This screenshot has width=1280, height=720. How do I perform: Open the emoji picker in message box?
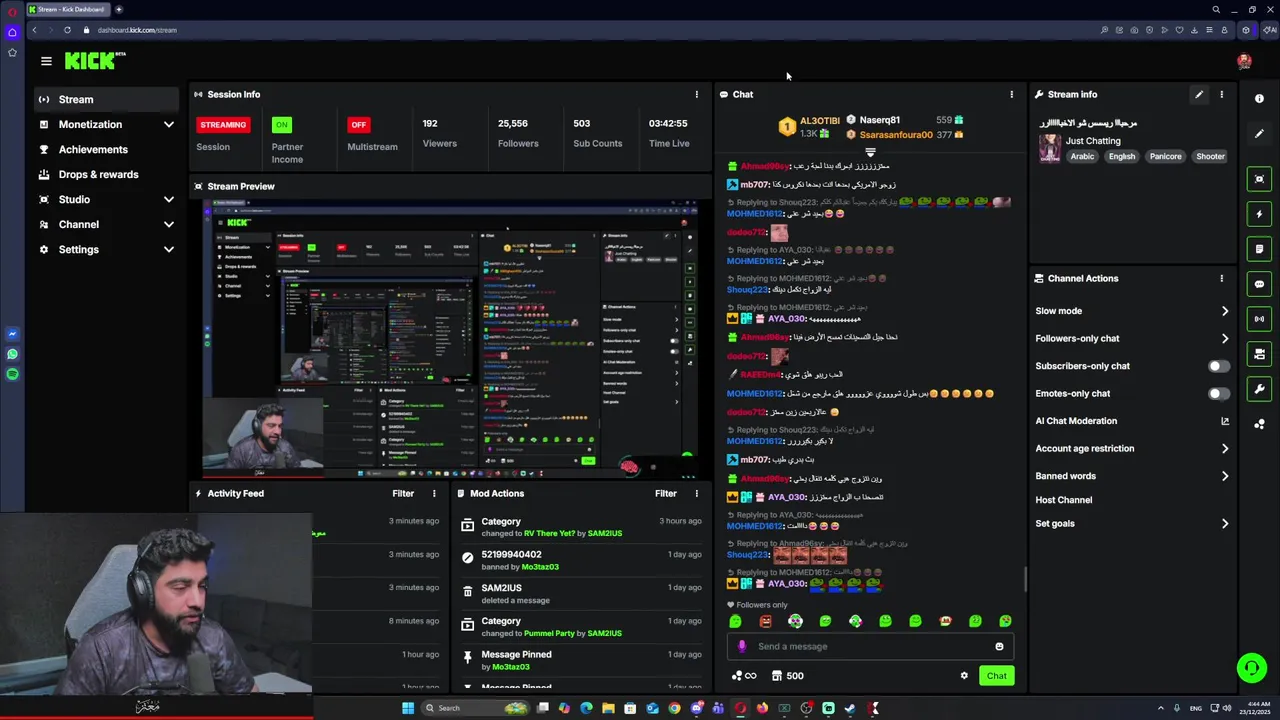pyautogui.click(x=999, y=646)
